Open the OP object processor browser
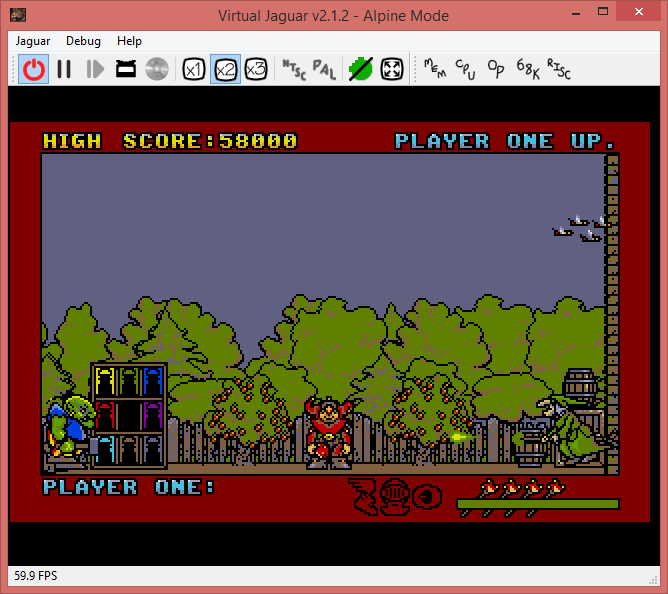The width and height of the screenshot is (668, 594). point(496,69)
